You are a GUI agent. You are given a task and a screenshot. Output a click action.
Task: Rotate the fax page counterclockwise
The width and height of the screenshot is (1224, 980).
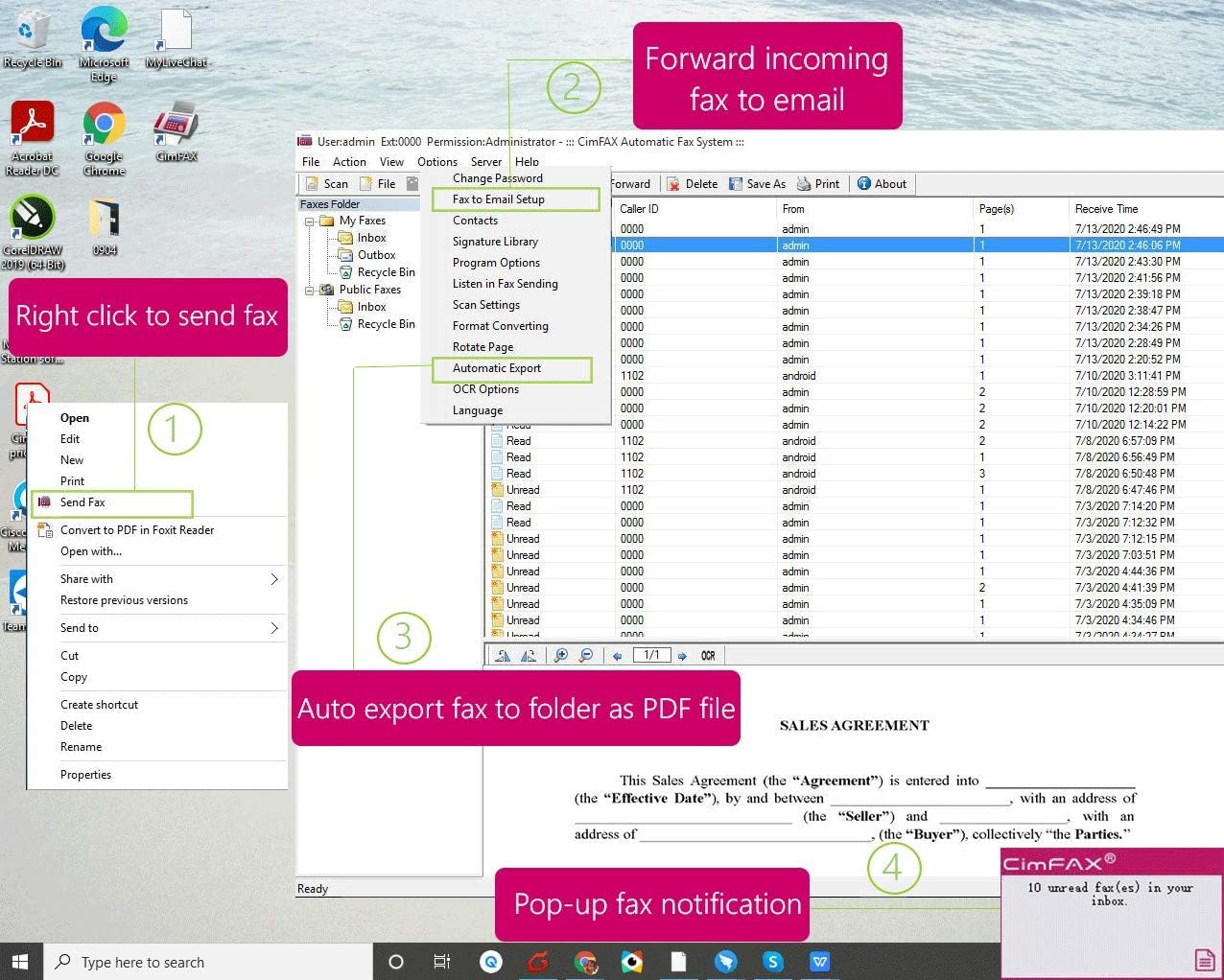pyautogui.click(x=503, y=655)
